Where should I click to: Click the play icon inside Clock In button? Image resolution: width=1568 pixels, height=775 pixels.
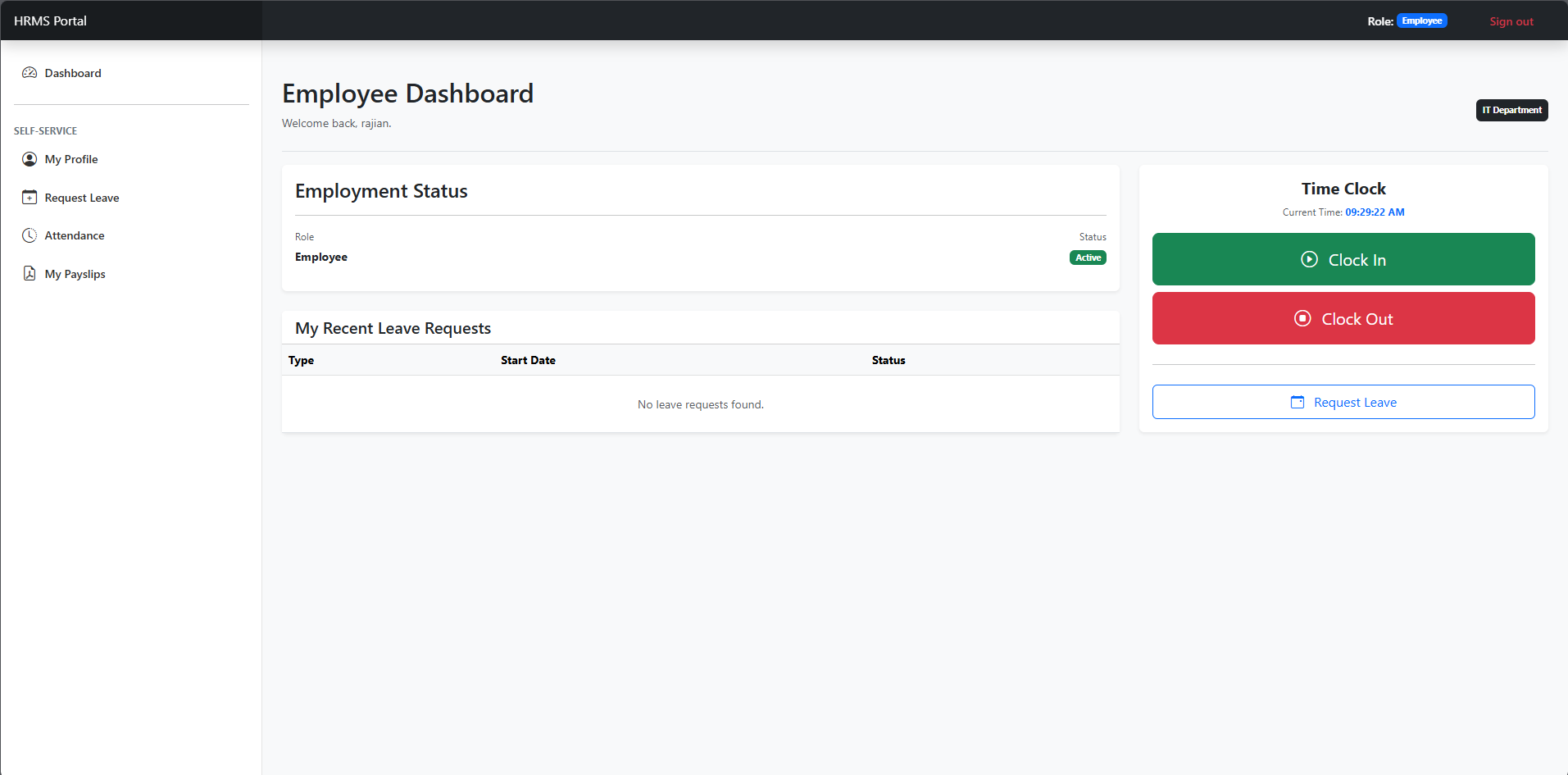point(1310,259)
